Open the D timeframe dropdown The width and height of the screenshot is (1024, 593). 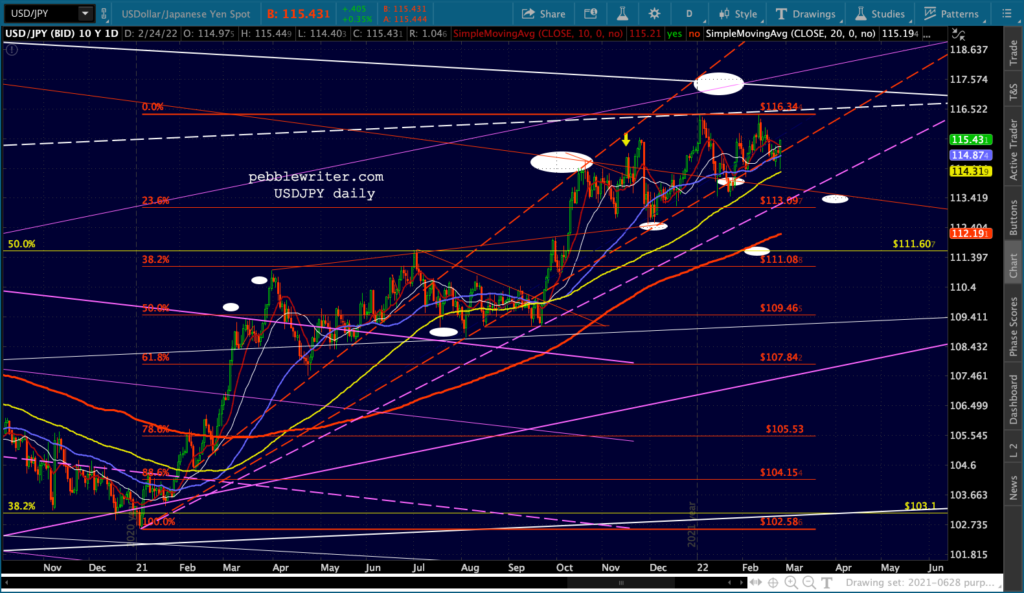point(689,14)
